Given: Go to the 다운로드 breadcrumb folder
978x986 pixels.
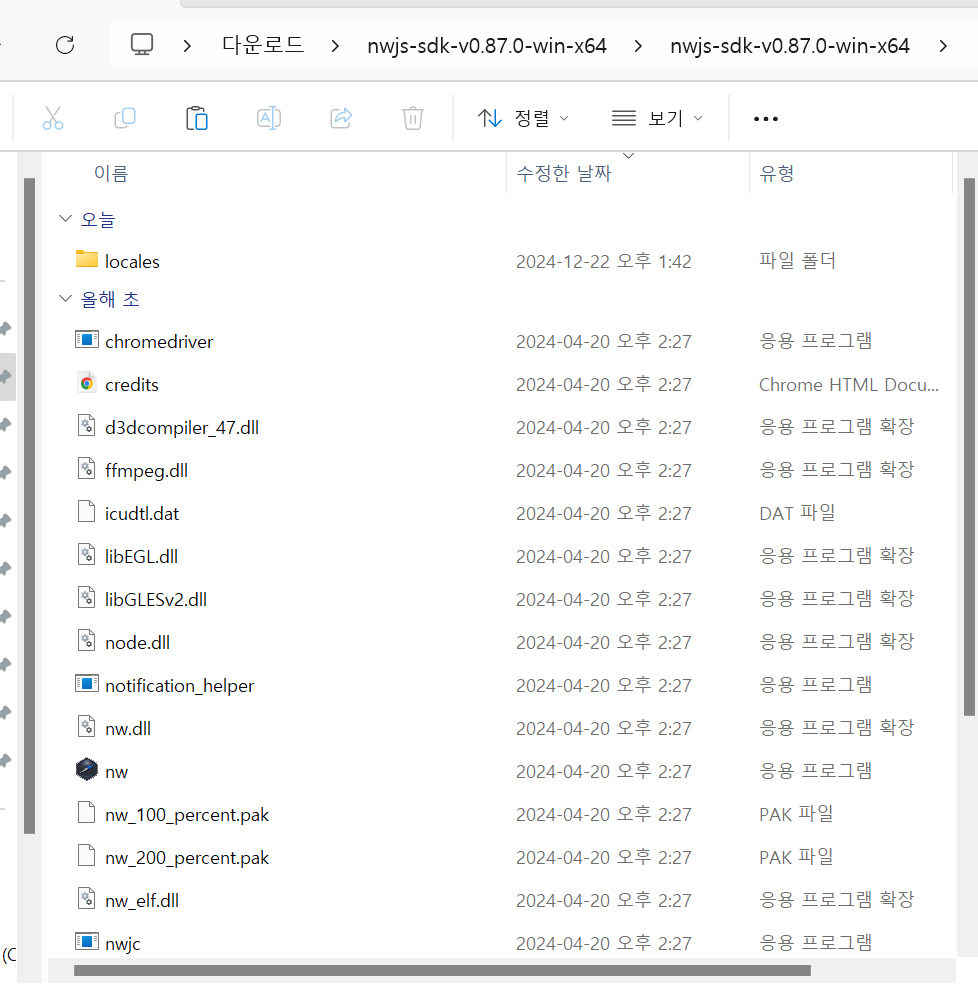Looking at the screenshot, I should click(x=263, y=45).
